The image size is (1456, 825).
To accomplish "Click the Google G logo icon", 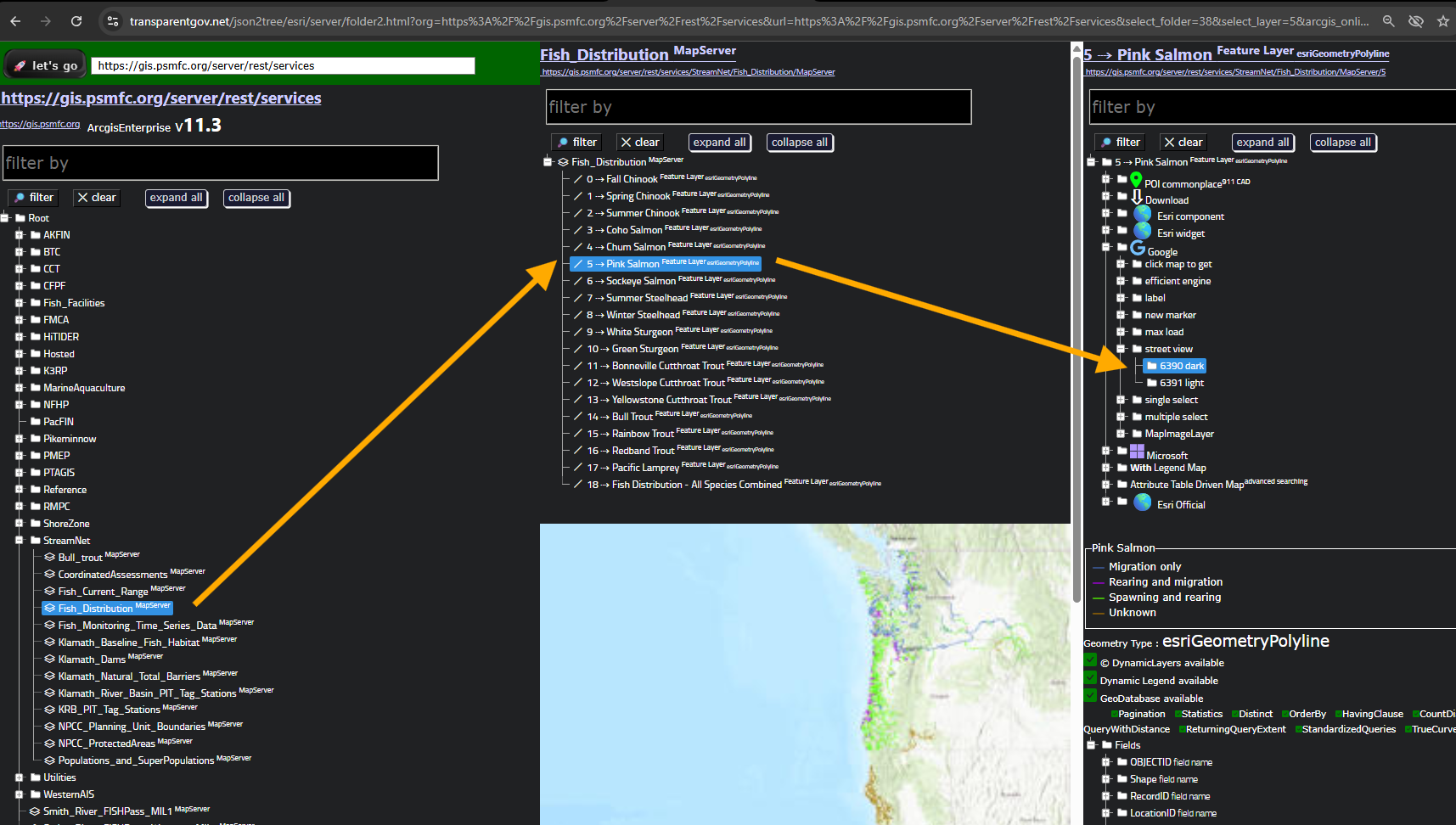I will click(1138, 248).
